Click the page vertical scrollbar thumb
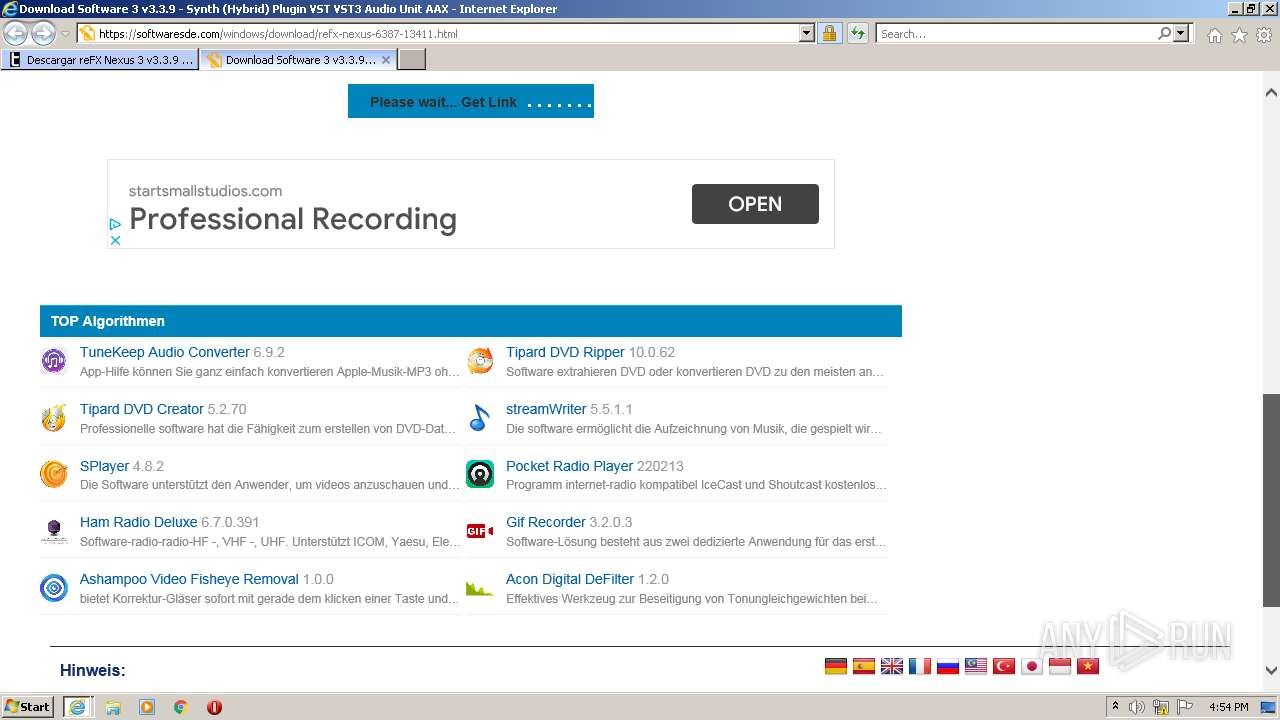1280x720 pixels. click(1271, 500)
